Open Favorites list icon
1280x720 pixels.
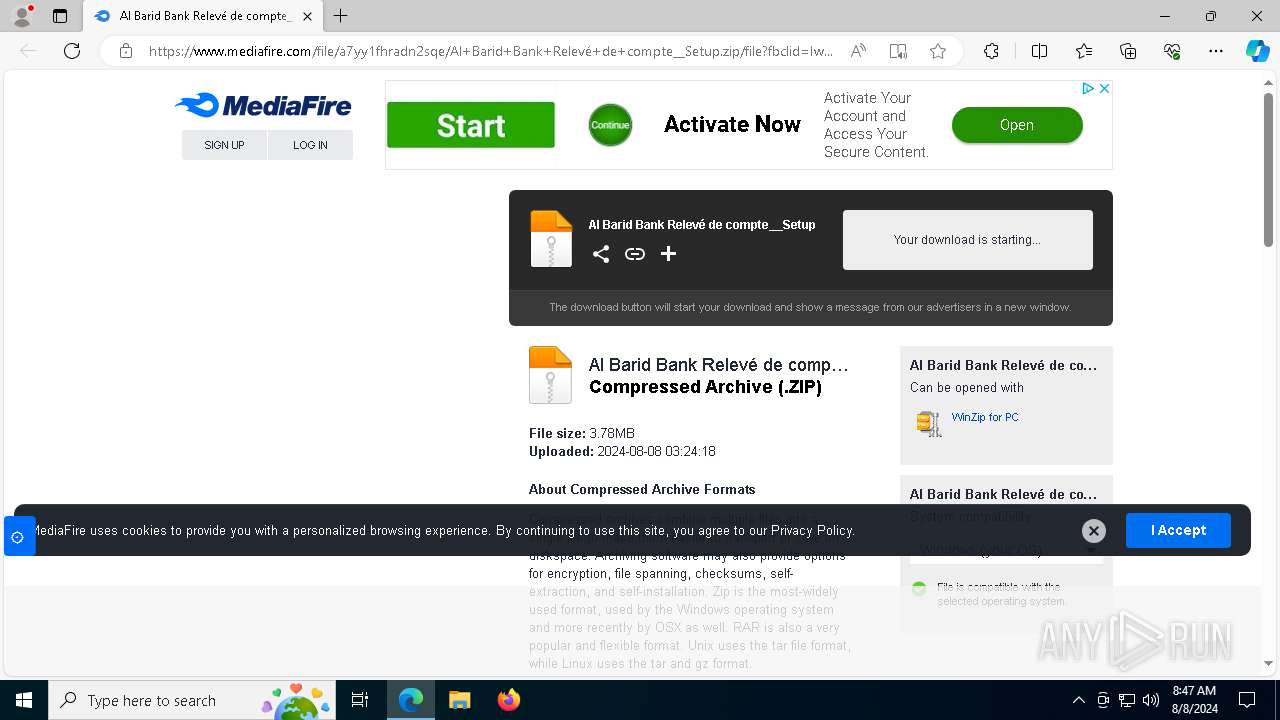click(1084, 51)
